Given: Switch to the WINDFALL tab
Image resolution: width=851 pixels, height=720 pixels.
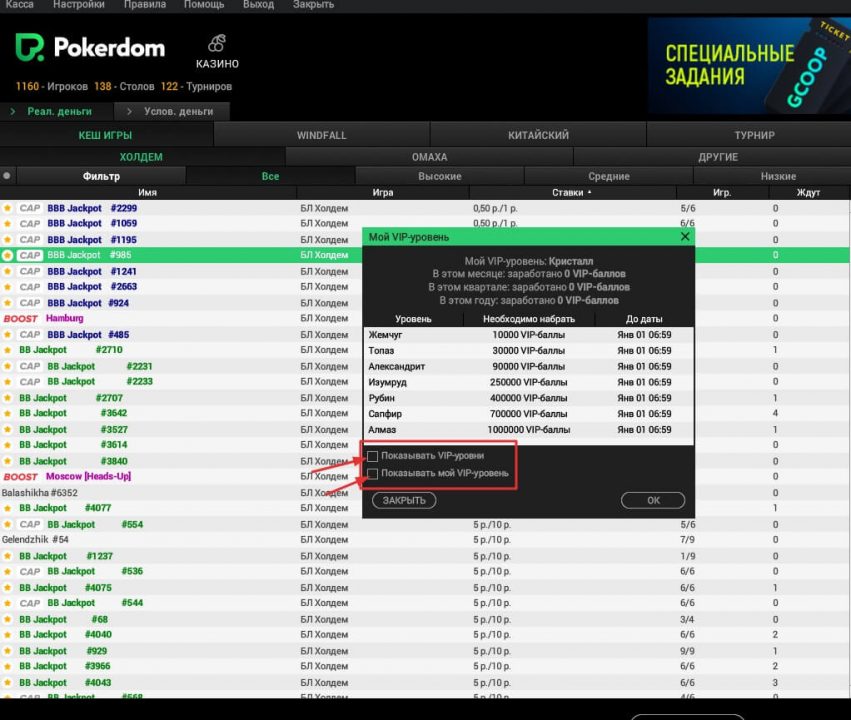Looking at the screenshot, I should (x=321, y=135).
